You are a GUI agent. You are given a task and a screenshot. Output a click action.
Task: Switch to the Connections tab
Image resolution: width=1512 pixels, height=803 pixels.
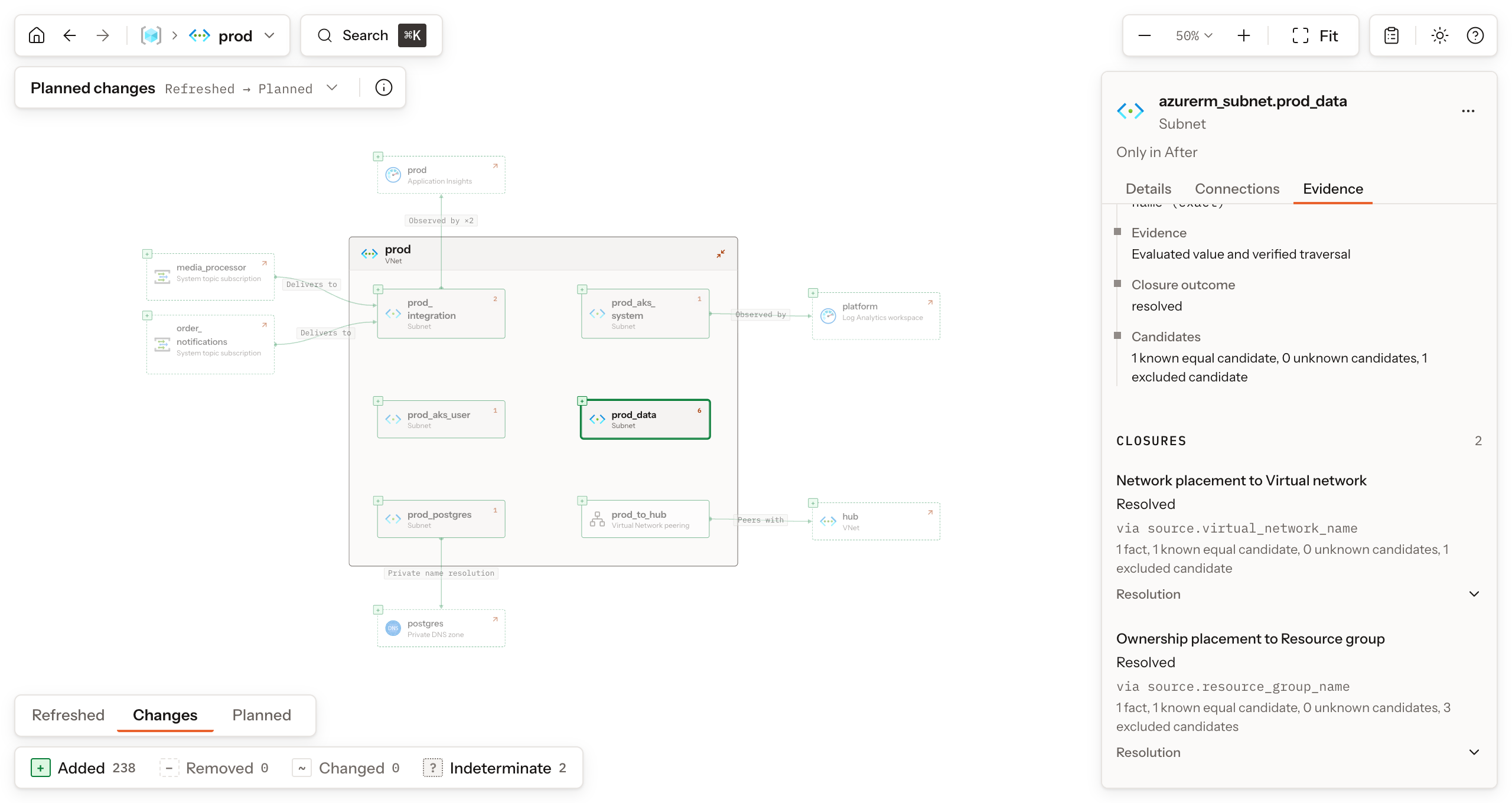point(1237,189)
